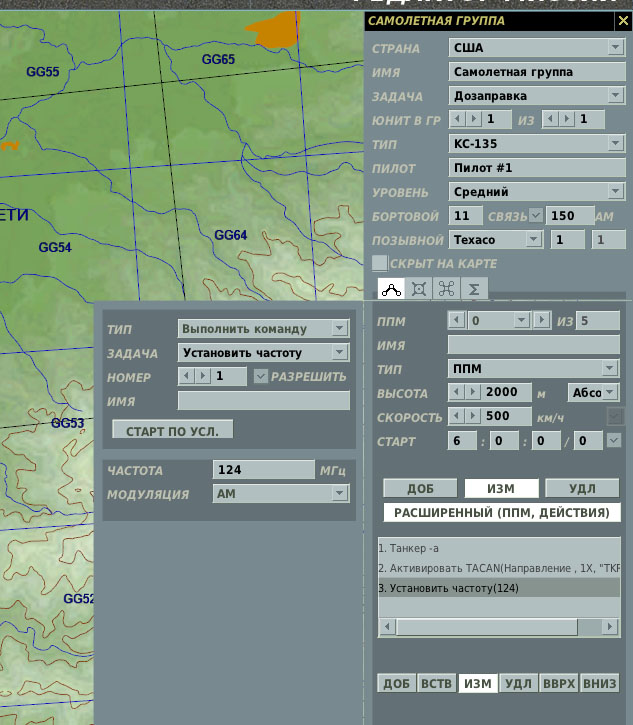The height and width of the screenshot is (725, 633).
Task: Click the waypoint ИЗМ button
Action: click(501, 488)
